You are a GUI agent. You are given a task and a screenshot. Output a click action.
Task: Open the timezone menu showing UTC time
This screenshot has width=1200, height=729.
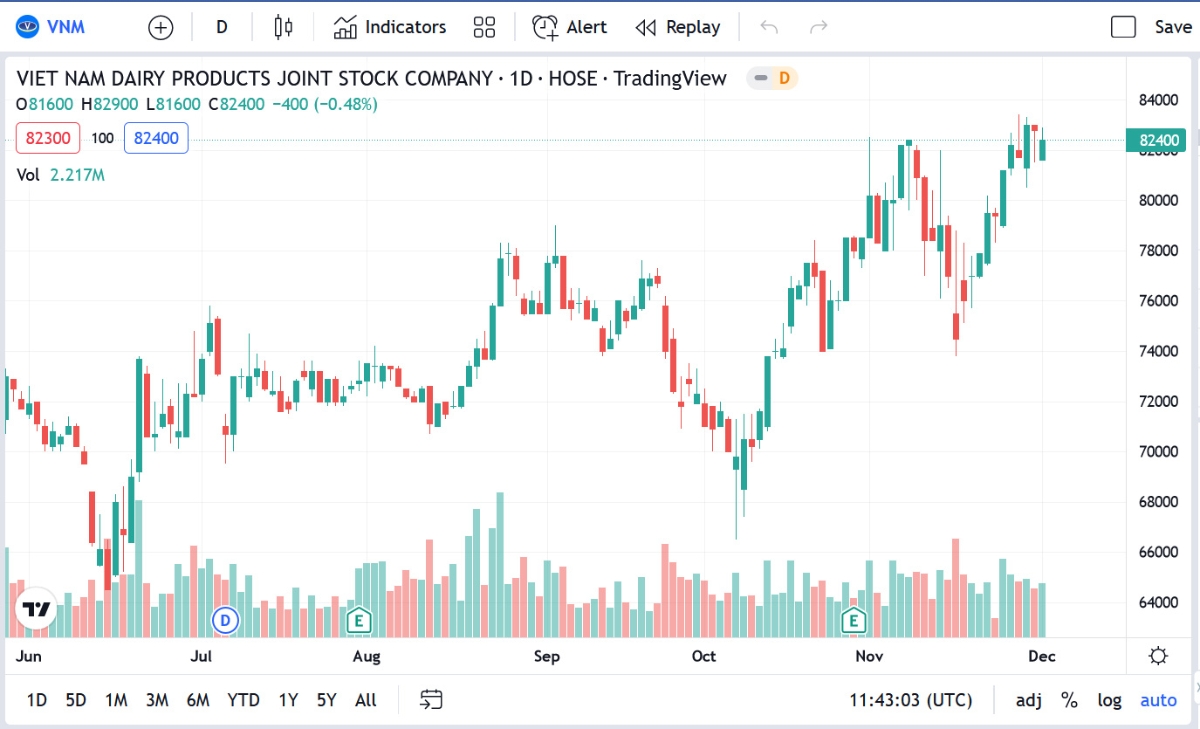point(910,700)
